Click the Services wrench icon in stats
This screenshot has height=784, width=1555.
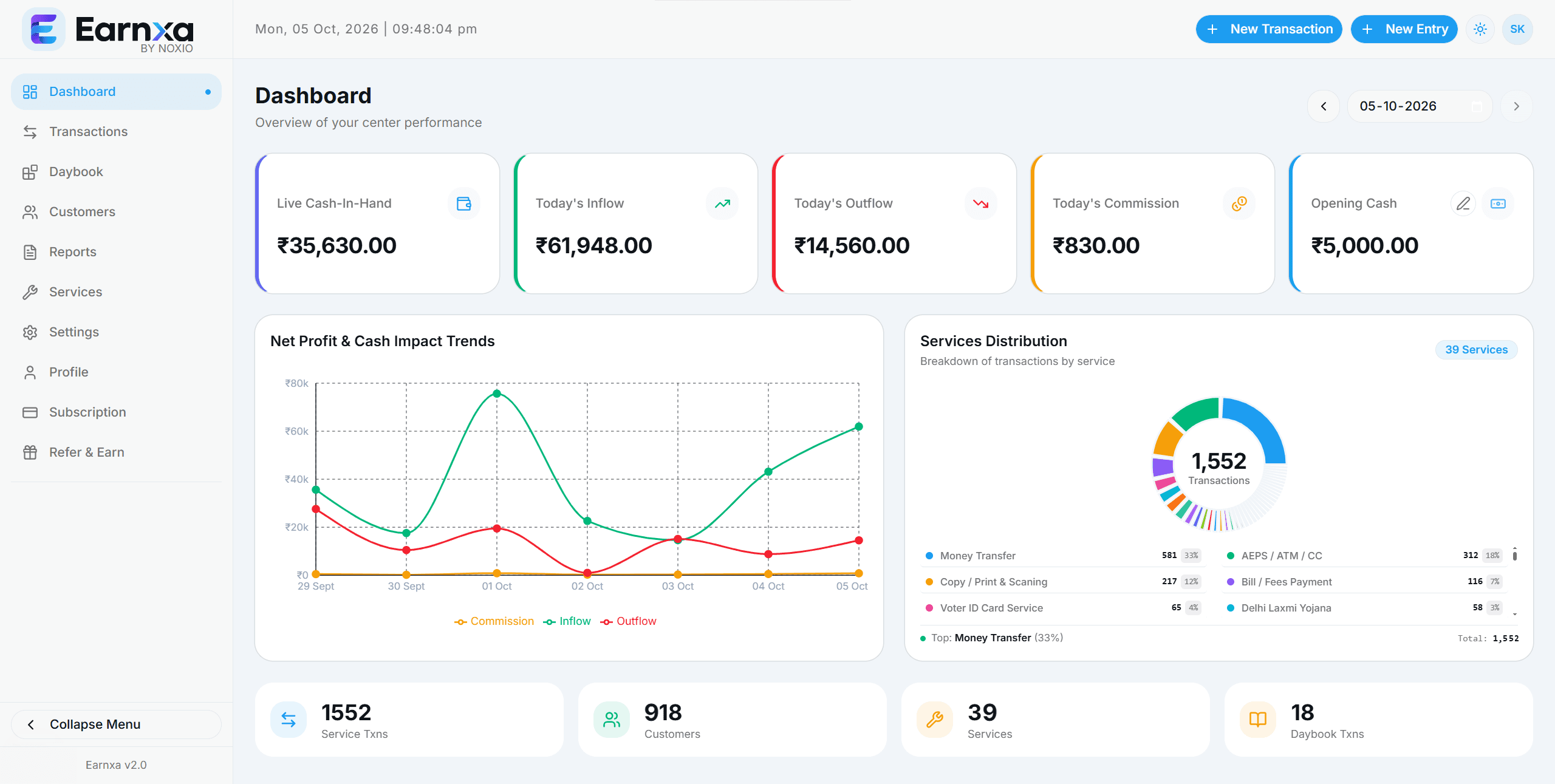coord(935,720)
